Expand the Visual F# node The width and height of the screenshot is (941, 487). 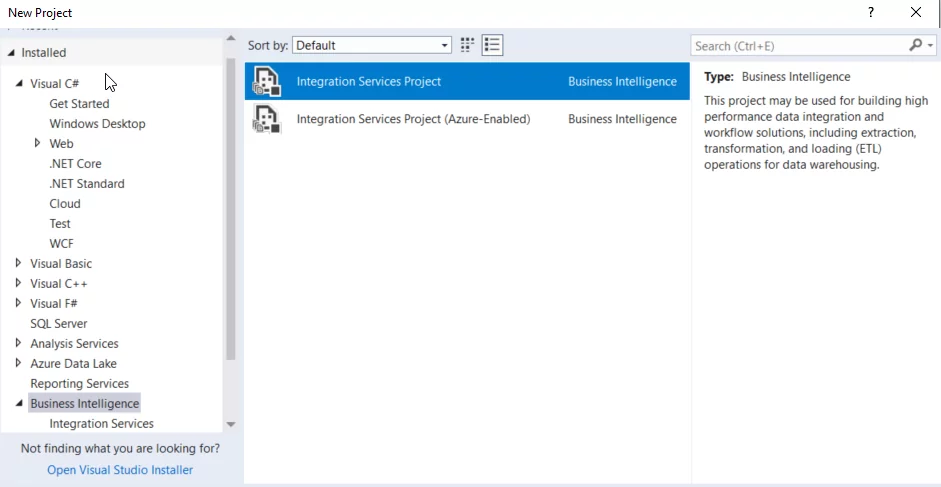pyautogui.click(x=18, y=302)
